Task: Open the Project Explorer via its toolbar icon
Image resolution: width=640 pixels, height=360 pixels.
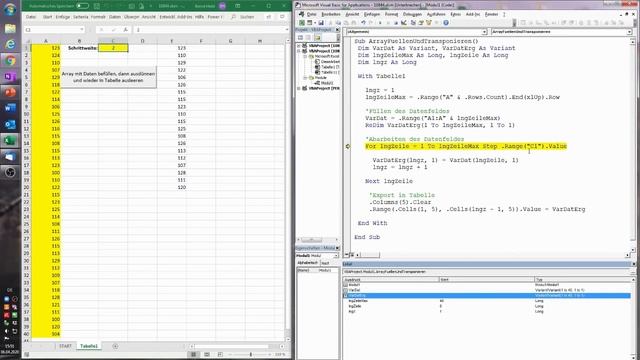Action: click(x=413, y=23)
